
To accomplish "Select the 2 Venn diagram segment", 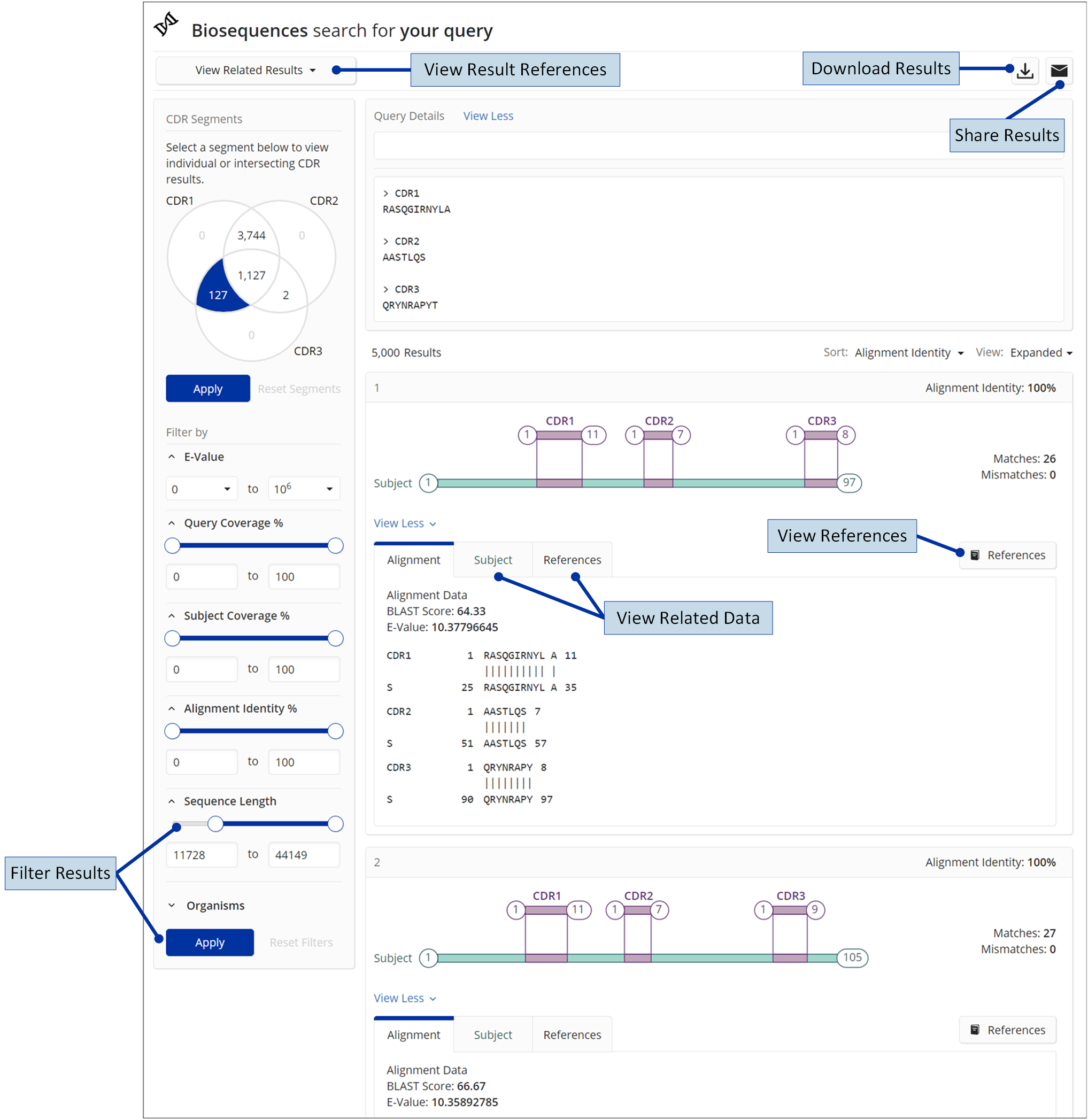I will [x=285, y=295].
